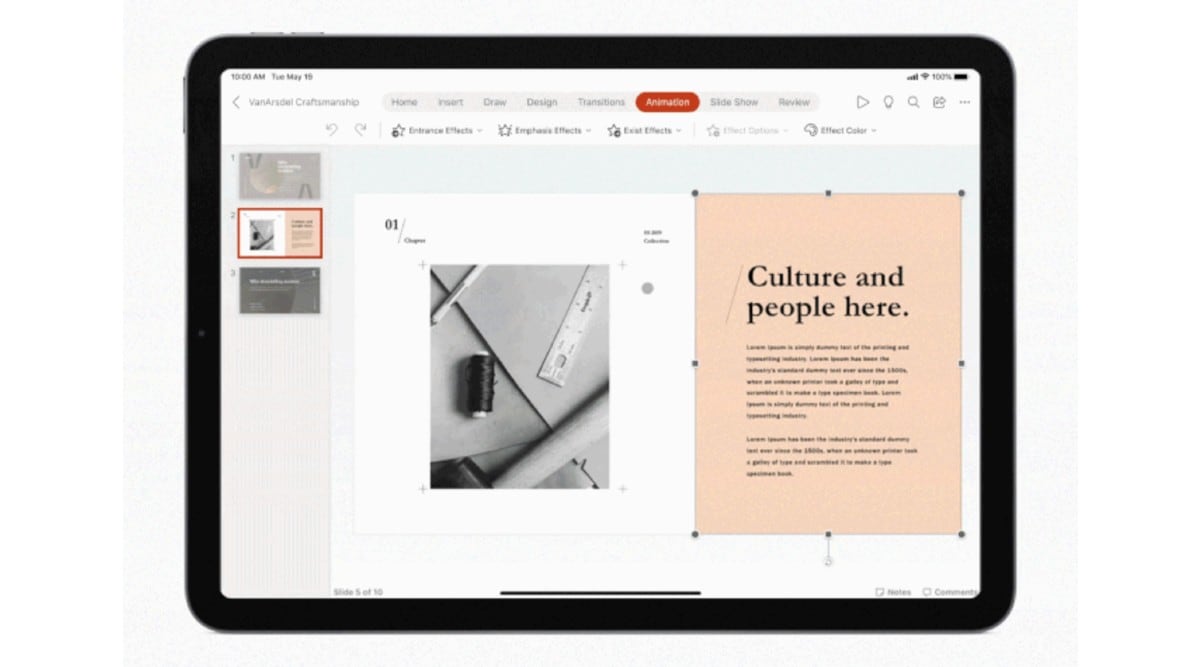Select the first slide thumbnail
This screenshot has width=1200, height=667.
tap(280, 175)
